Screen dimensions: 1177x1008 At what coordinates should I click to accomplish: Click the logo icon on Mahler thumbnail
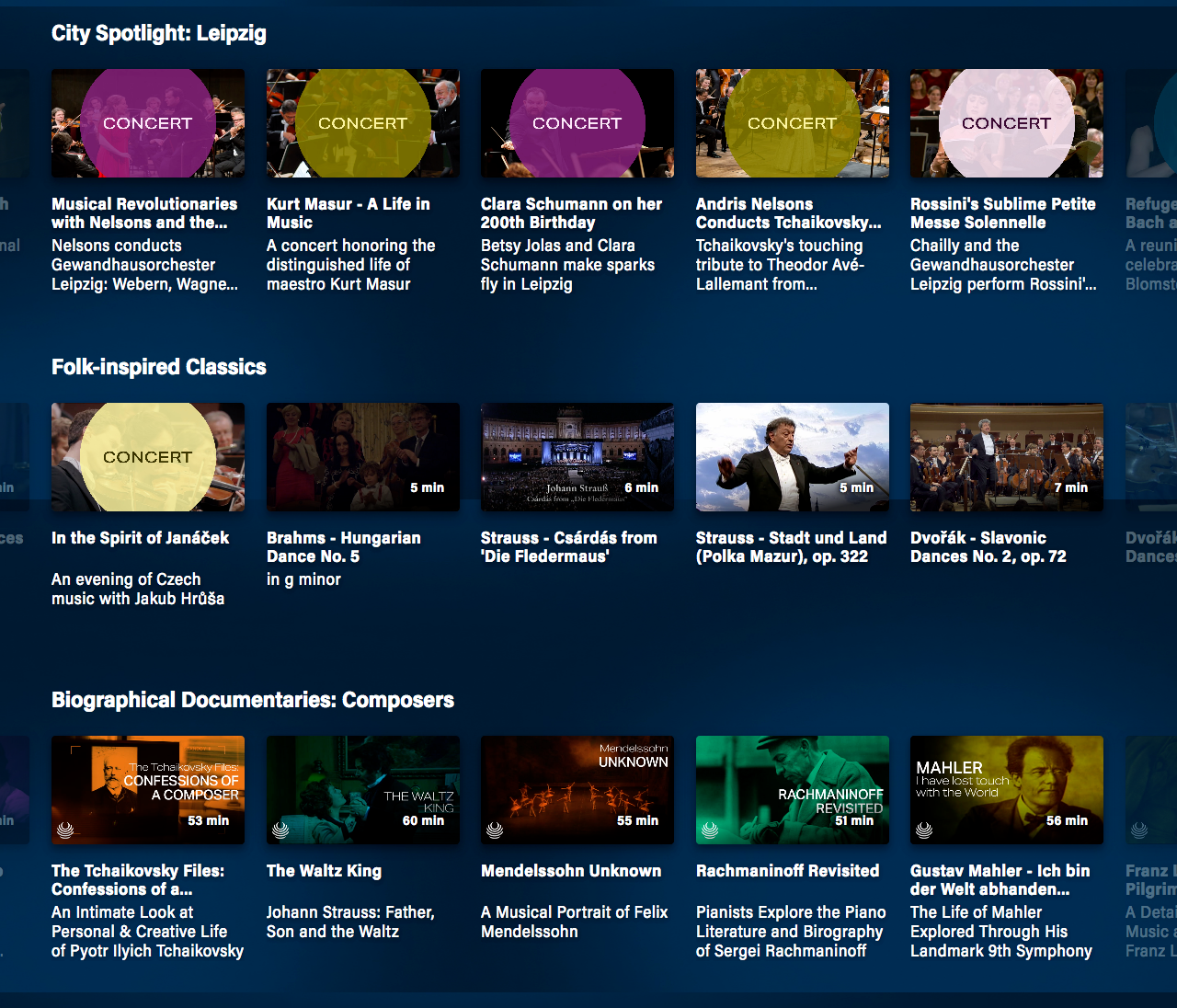click(x=924, y=830)
